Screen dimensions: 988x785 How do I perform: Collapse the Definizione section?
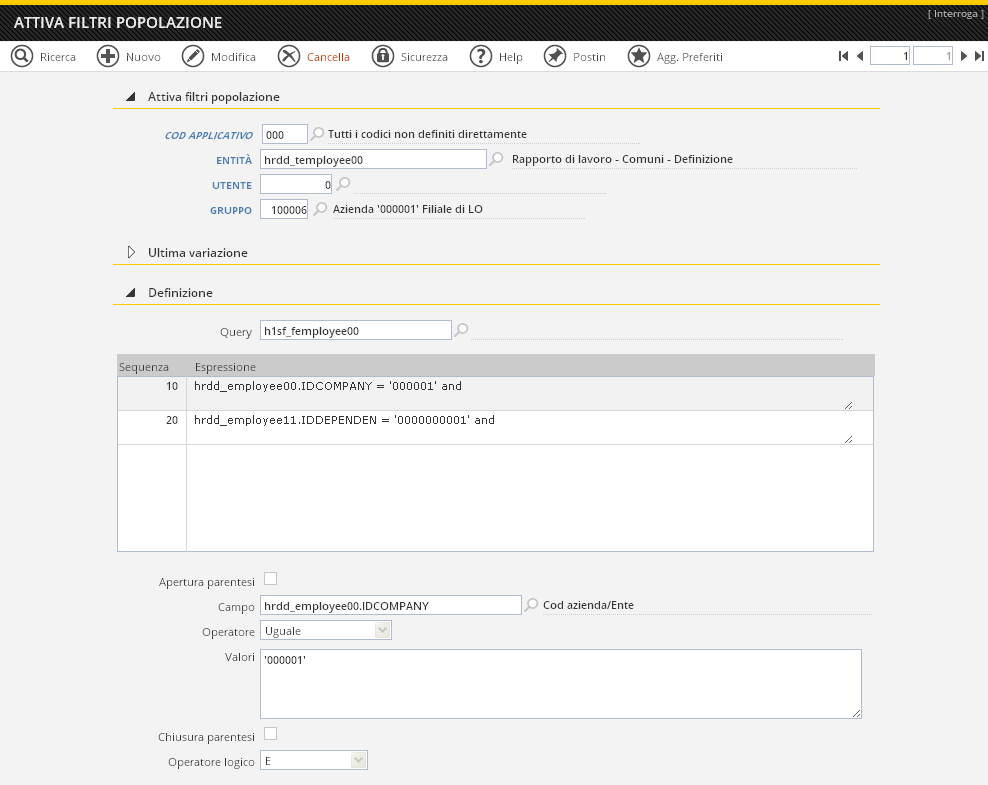click(x=130, y=292)
